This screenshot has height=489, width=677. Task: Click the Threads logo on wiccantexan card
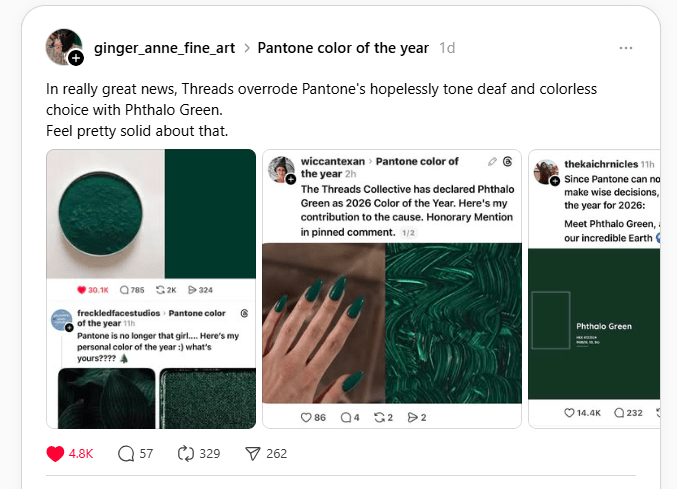pyautogui.click(x=508, y=161)
